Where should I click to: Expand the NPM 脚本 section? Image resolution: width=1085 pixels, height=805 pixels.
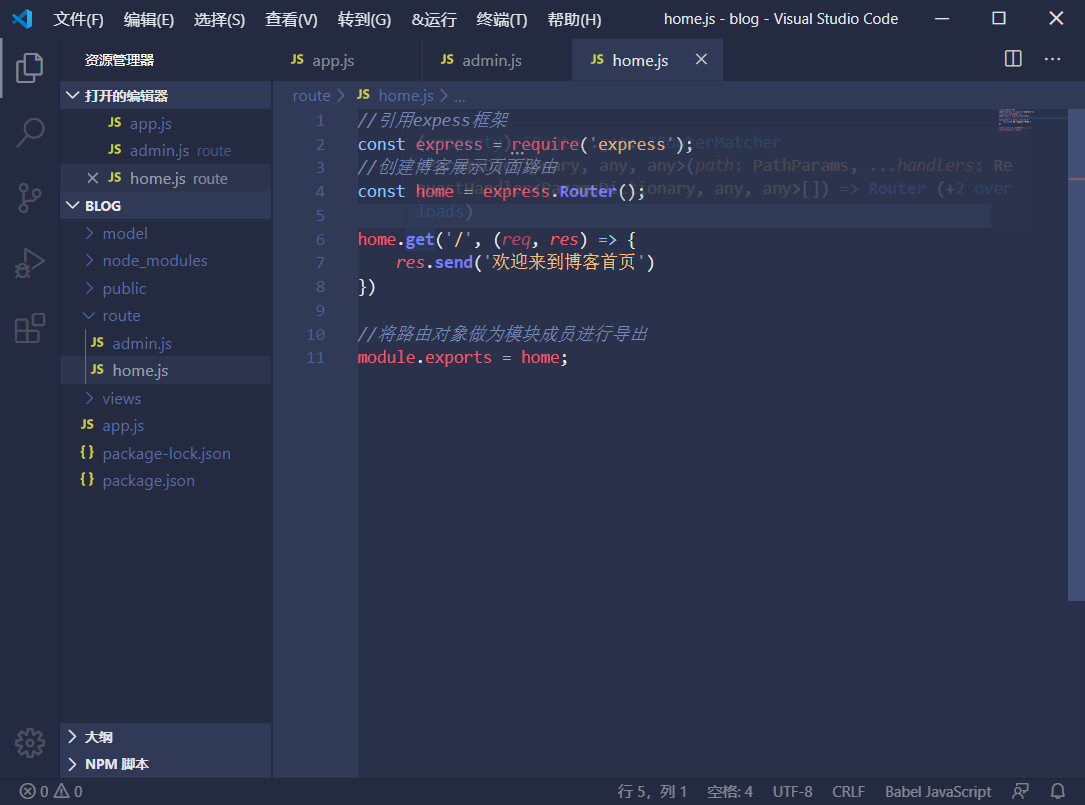tap(116, 764)
